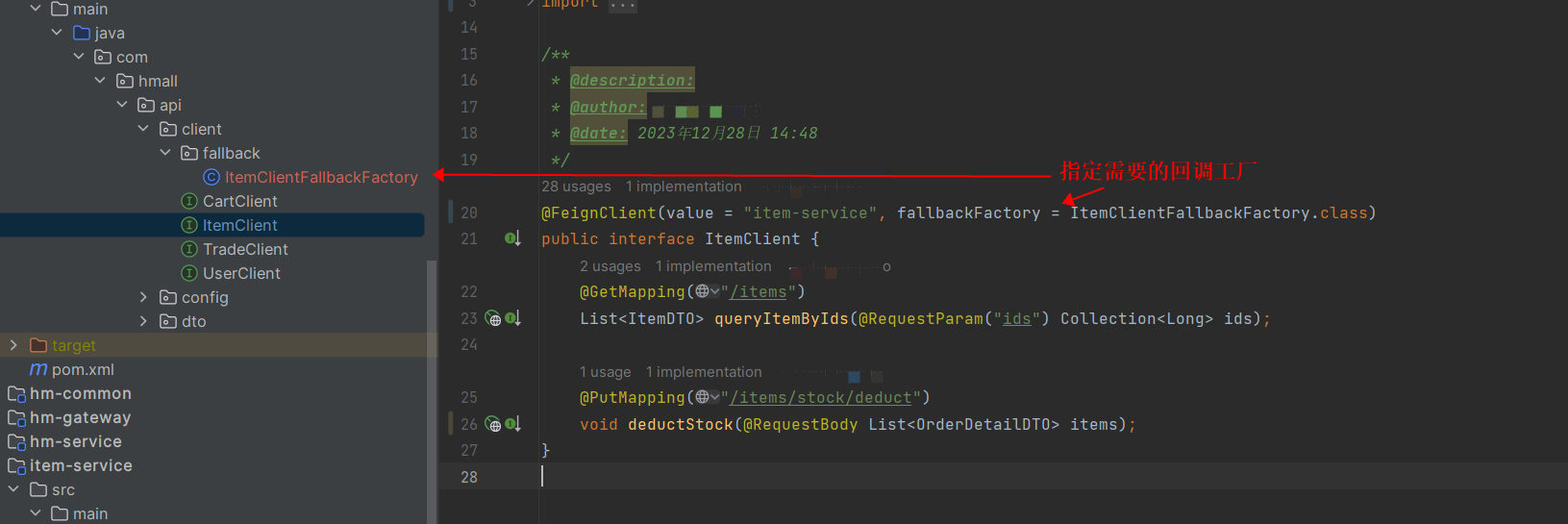The image size is (1568, 524).
Task: Click the implementation gutter icon beside deductStock
Action: pos(513,424)
